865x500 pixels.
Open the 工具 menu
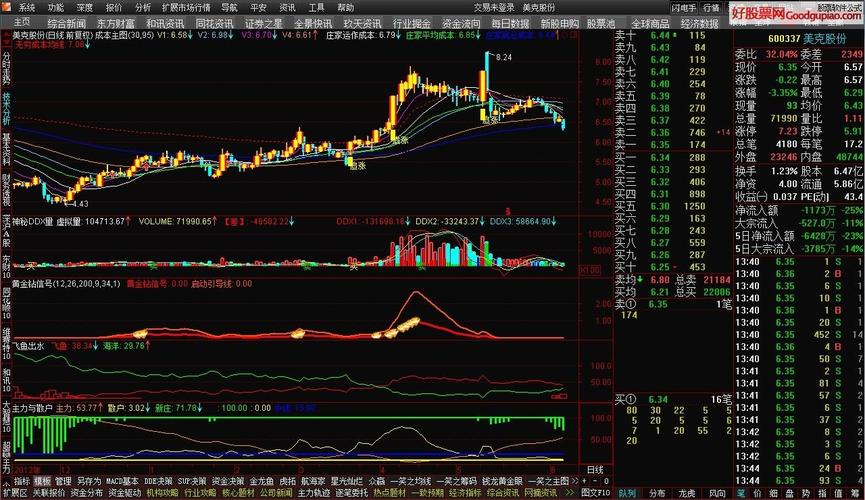[x=316, y=7]
